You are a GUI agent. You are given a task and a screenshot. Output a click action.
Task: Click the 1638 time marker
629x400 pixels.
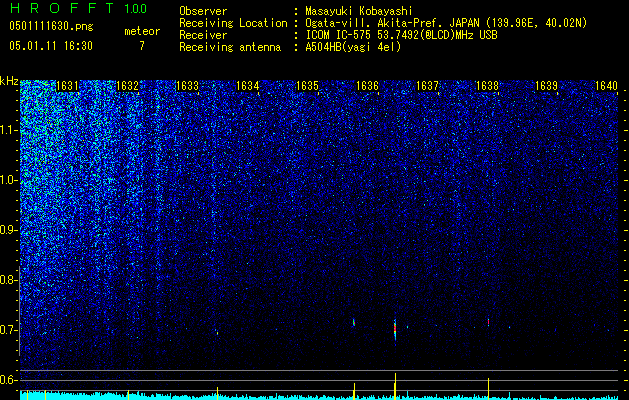coord(487,86)
